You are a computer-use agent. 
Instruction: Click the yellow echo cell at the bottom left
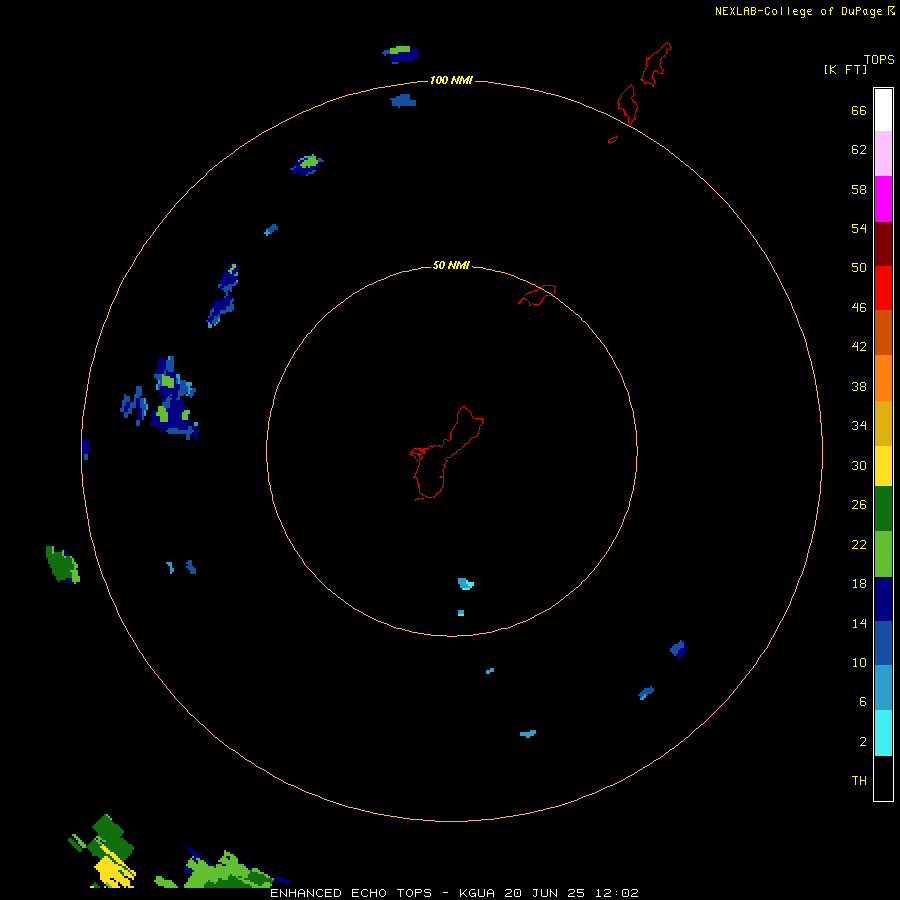[x=114, y=865]
